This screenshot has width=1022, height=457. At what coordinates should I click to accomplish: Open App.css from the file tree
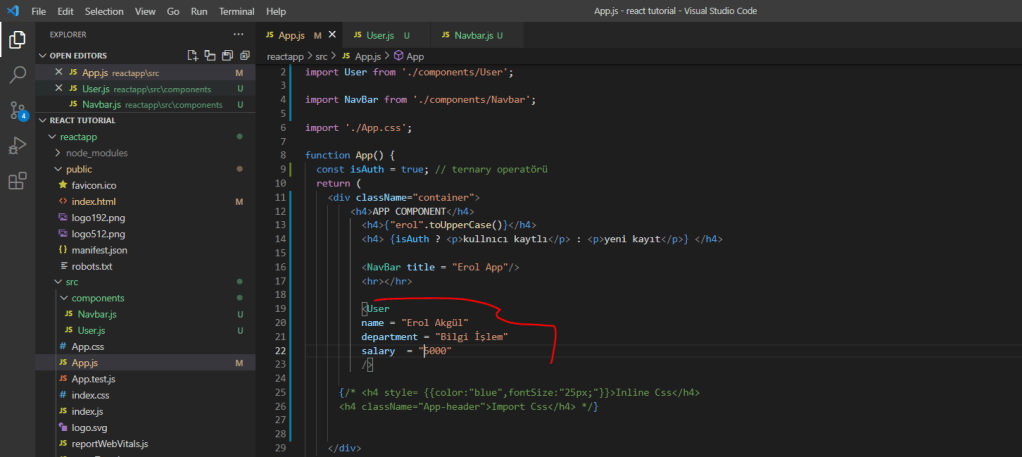[88, 346]
